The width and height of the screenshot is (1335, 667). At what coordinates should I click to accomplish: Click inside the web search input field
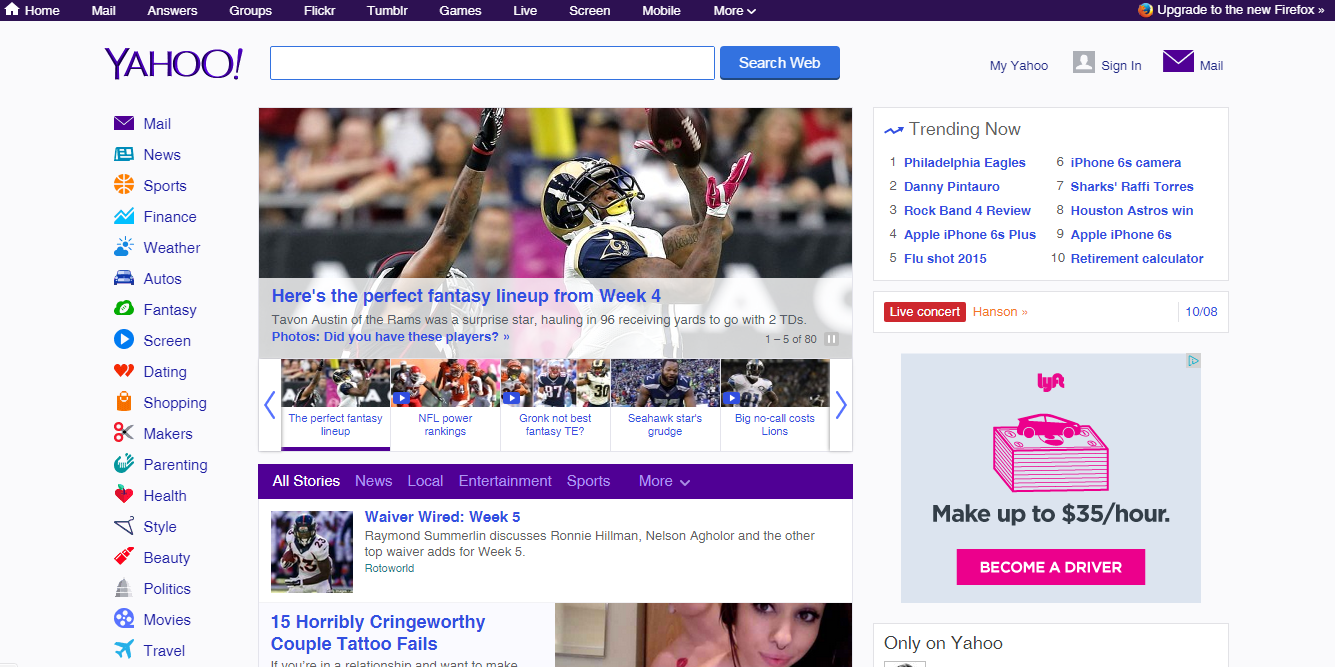(x=492, y=63)
